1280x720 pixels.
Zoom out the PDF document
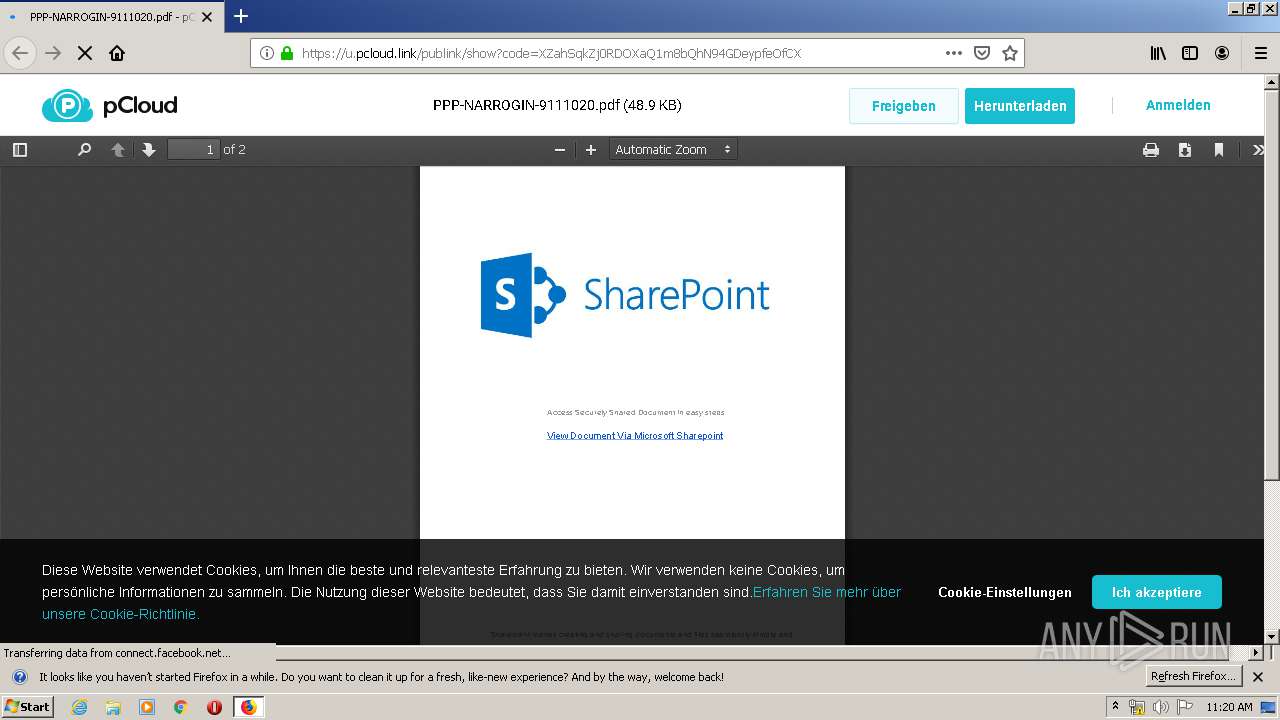[560, 150]
